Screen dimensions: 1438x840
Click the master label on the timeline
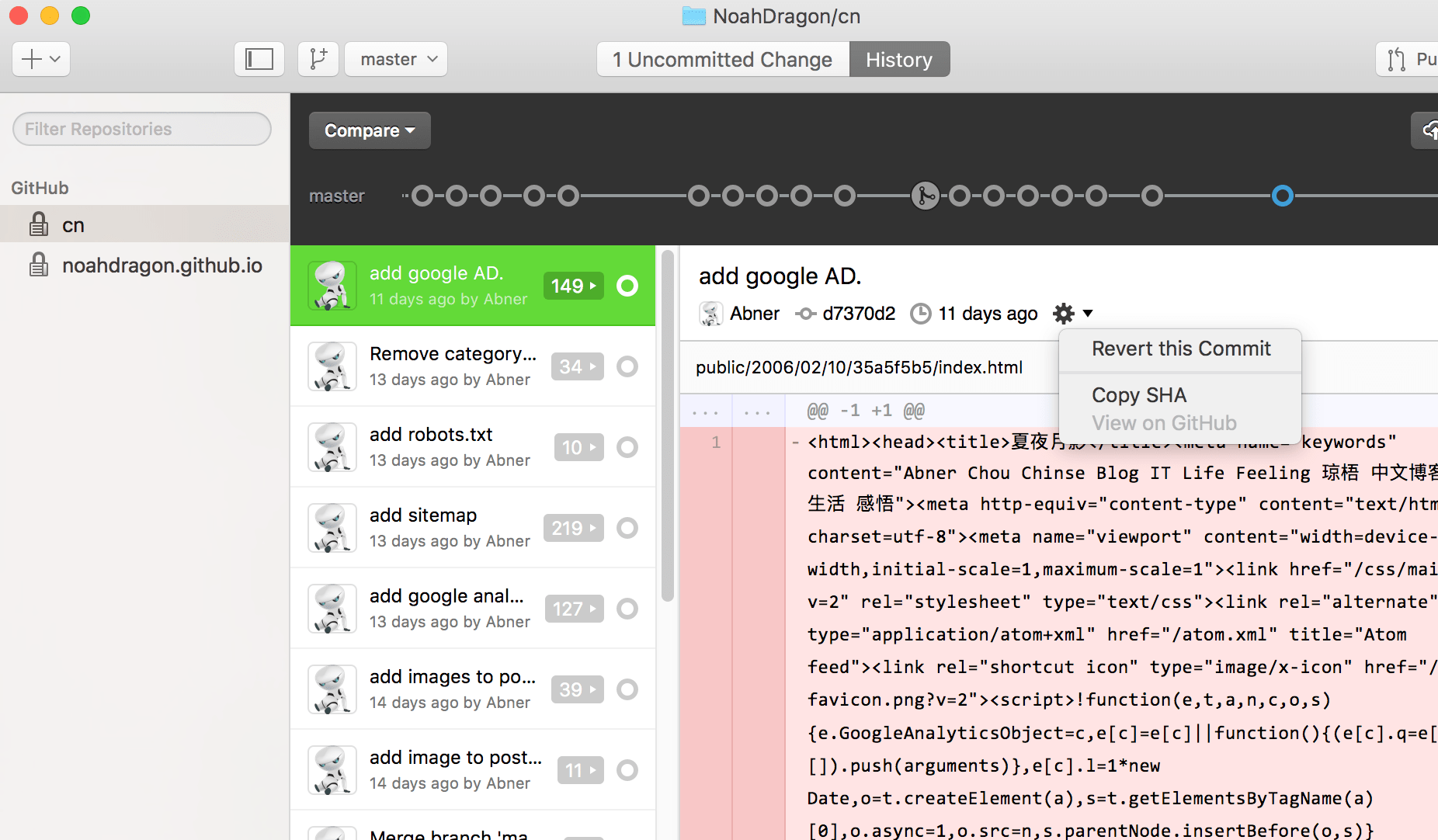click(x=337, y=196)
